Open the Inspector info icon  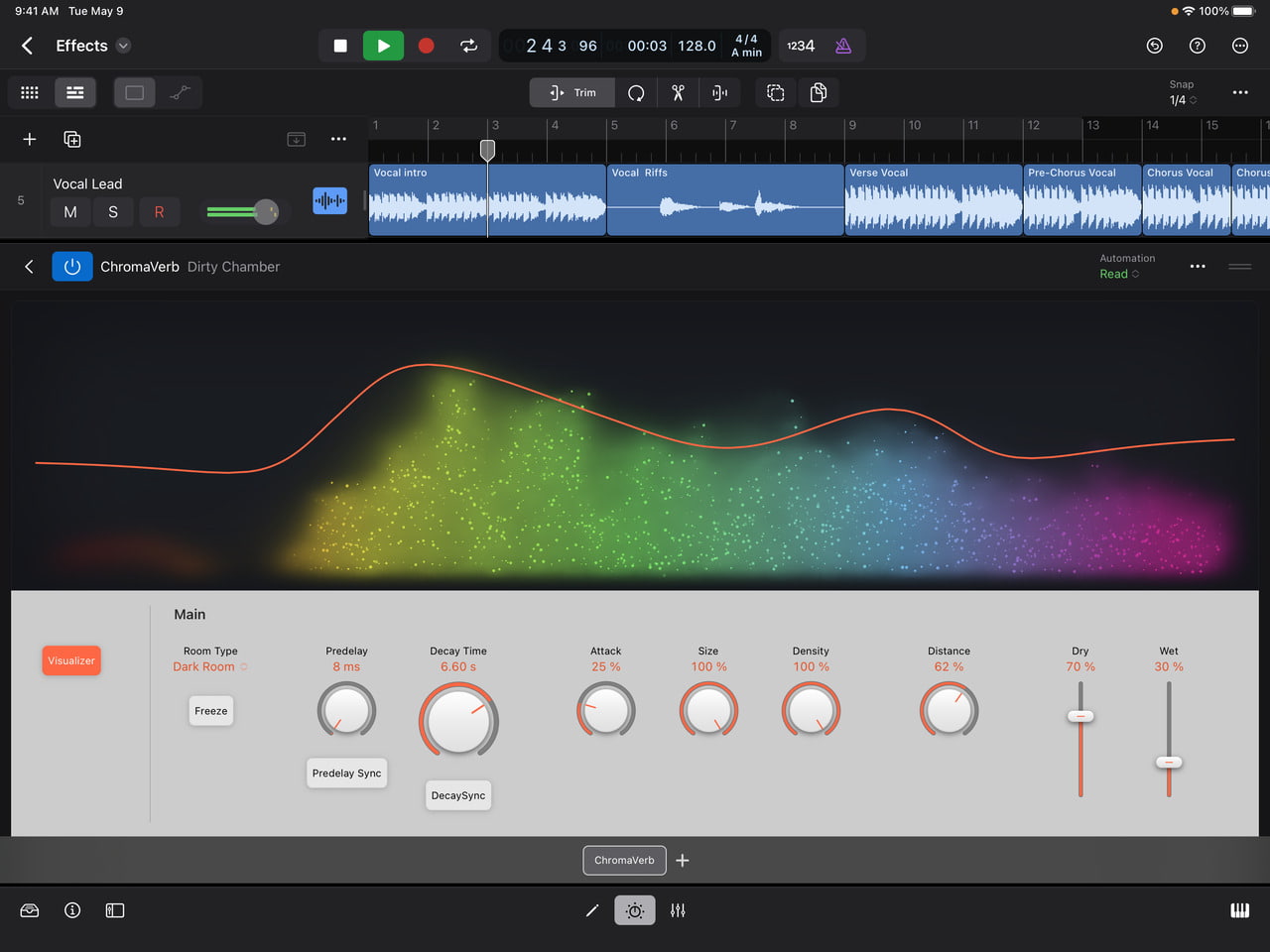click(71, 910)
